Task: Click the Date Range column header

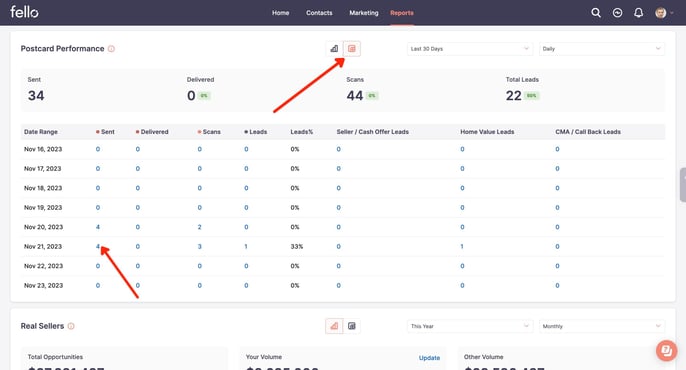Action: pos(41,132)
